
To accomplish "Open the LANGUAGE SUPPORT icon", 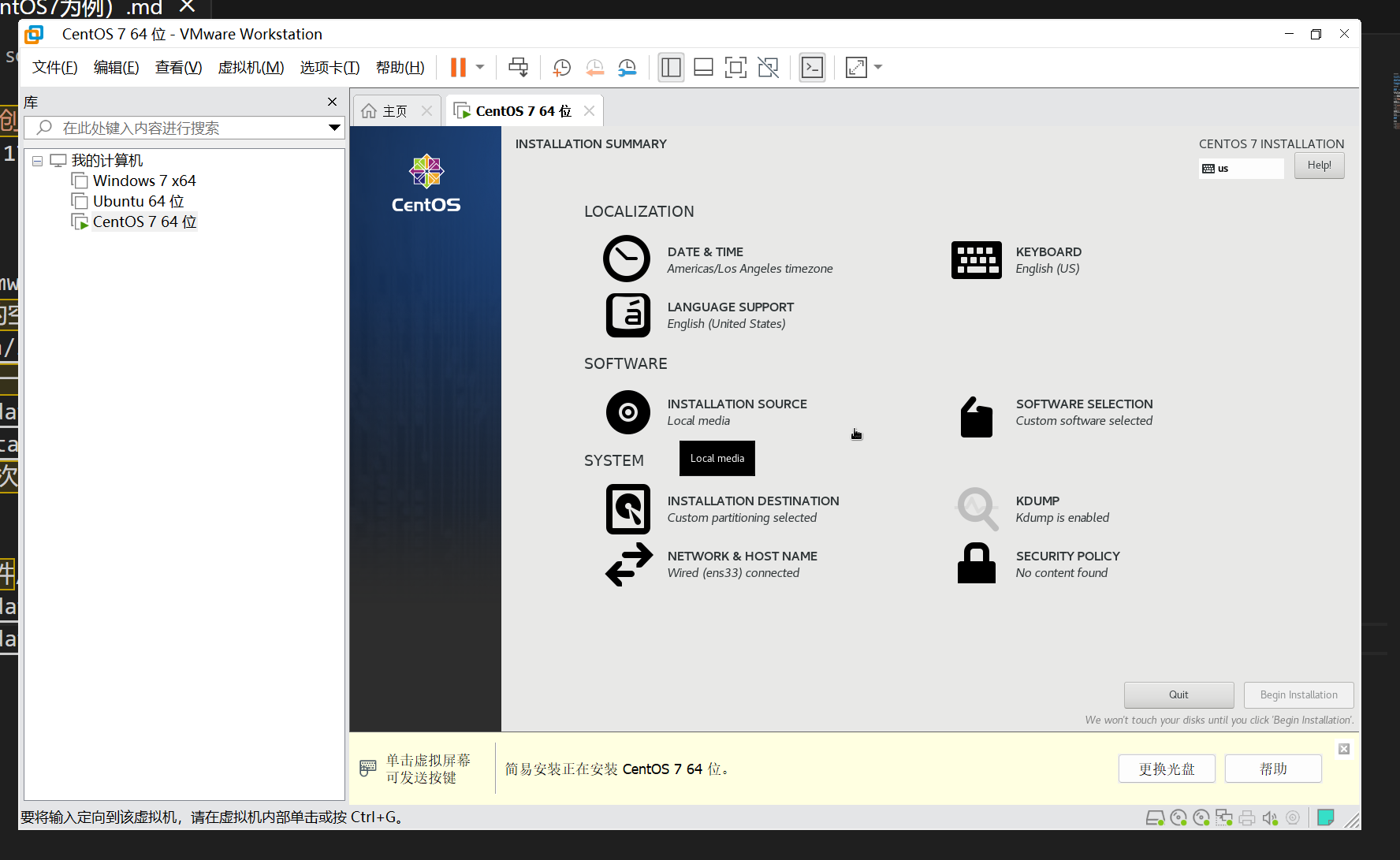I will coord(628,315).
